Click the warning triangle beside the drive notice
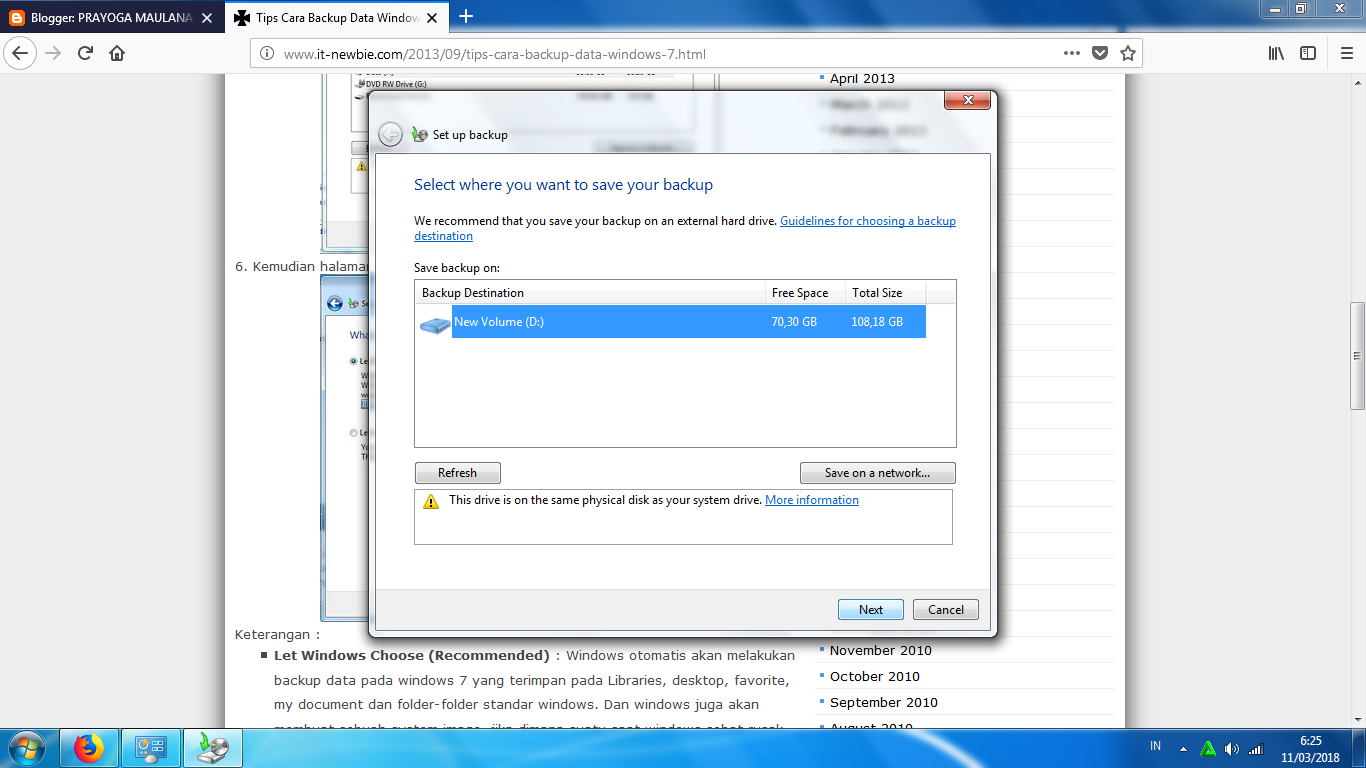 click(x=432, y=500)
